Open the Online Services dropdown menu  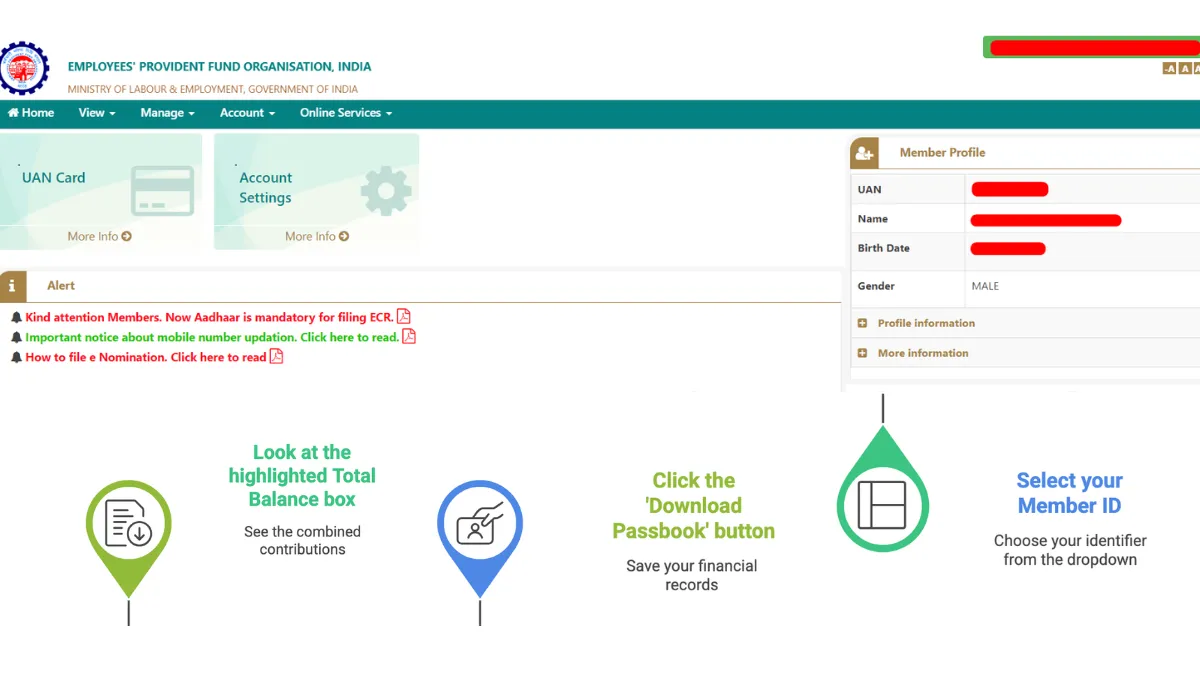(346, 113)
